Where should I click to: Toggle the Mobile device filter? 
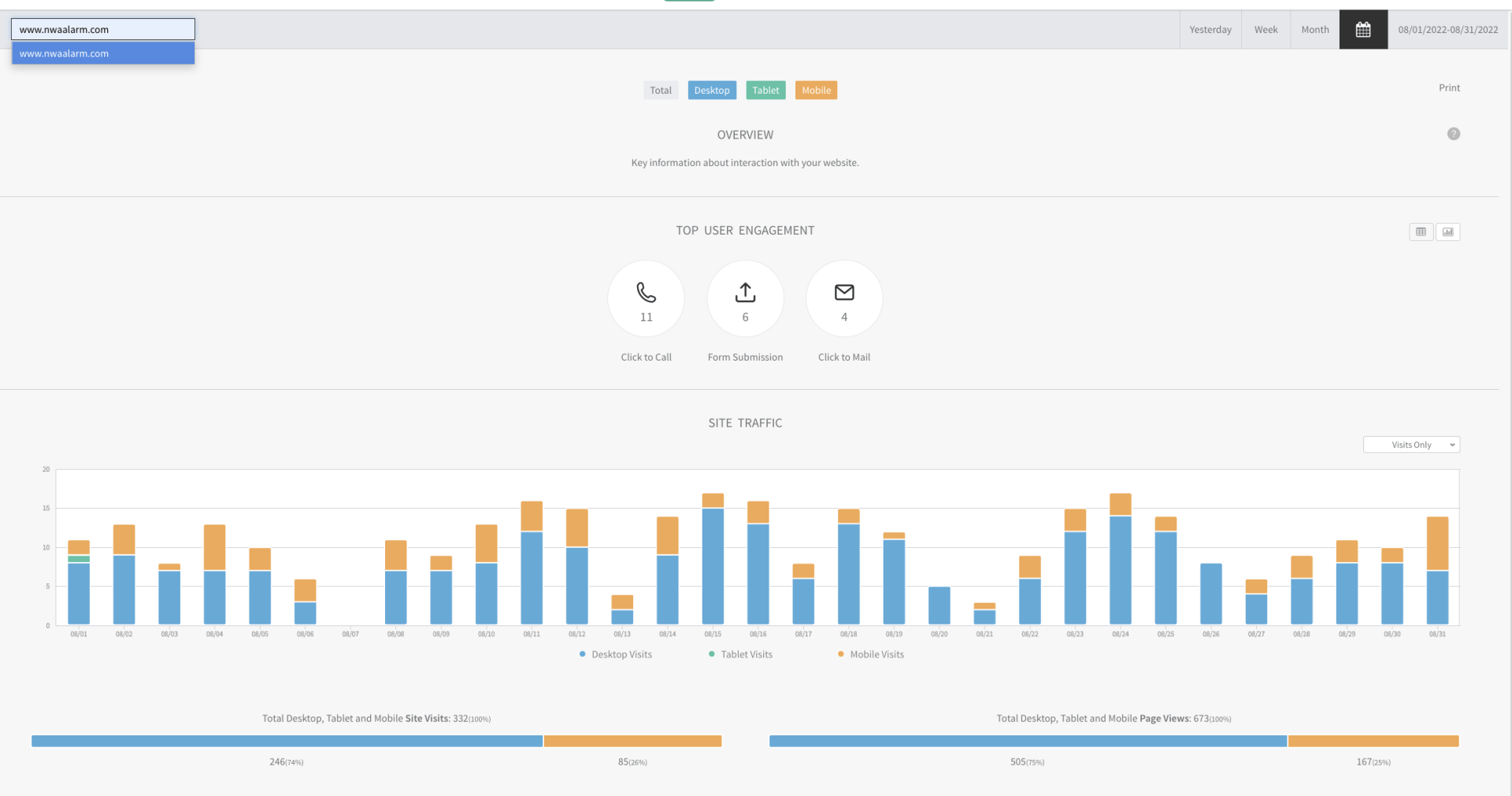click(x=816, y=91)
